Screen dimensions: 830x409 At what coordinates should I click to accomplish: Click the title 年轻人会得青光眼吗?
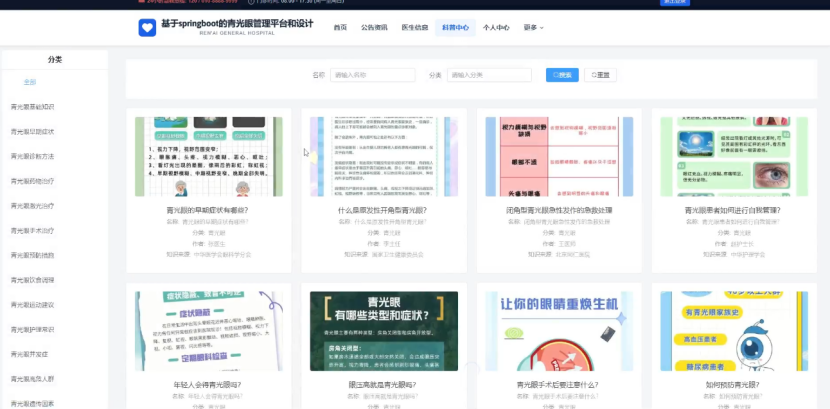point(208,385)
